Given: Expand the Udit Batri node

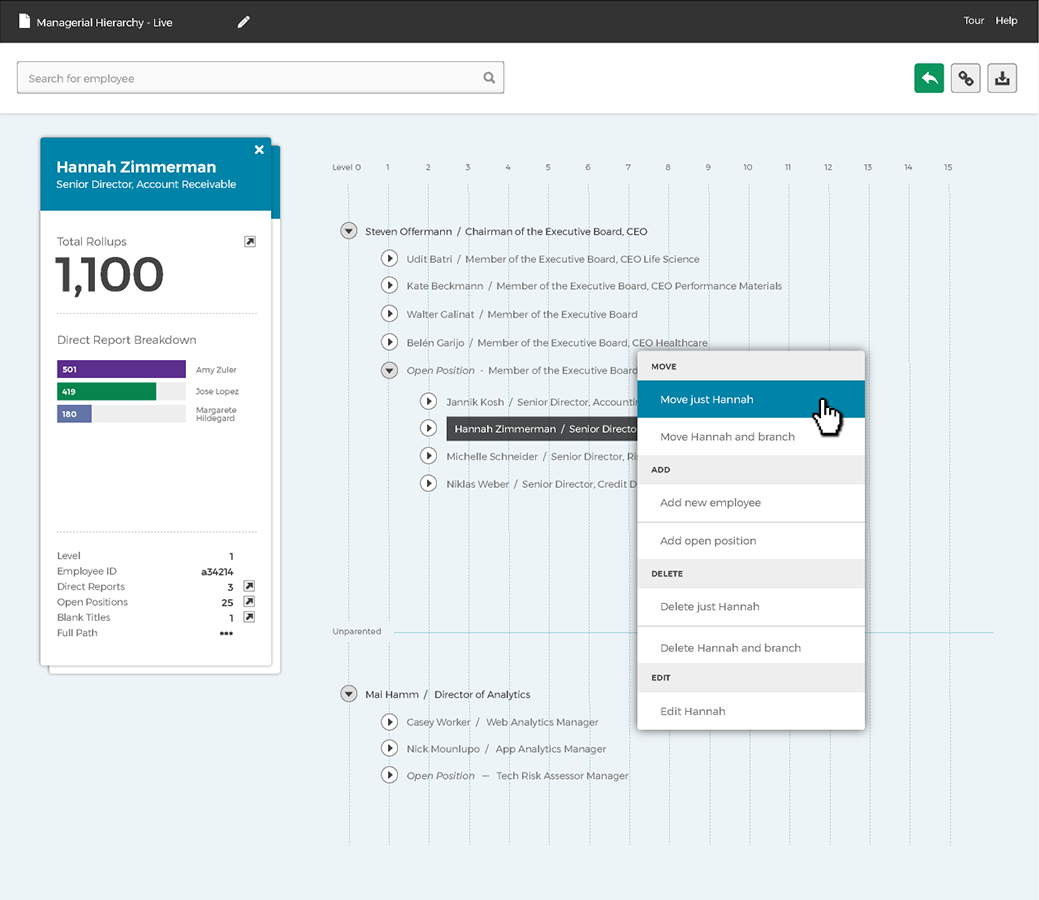Looking at the screenshot, I should pyautogui.click(x=390, y=259).
